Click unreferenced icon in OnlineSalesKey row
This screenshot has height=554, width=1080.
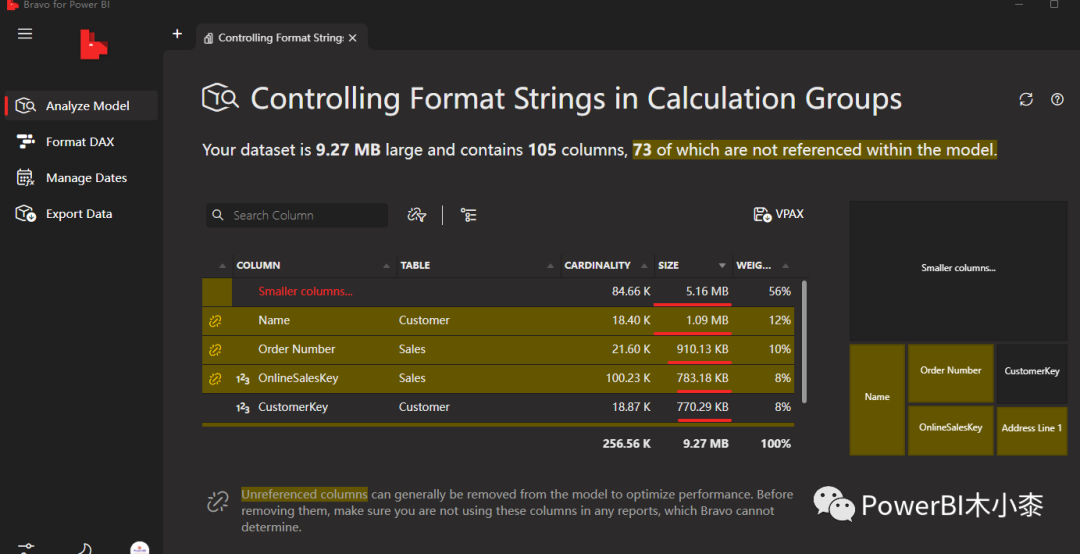215,378
